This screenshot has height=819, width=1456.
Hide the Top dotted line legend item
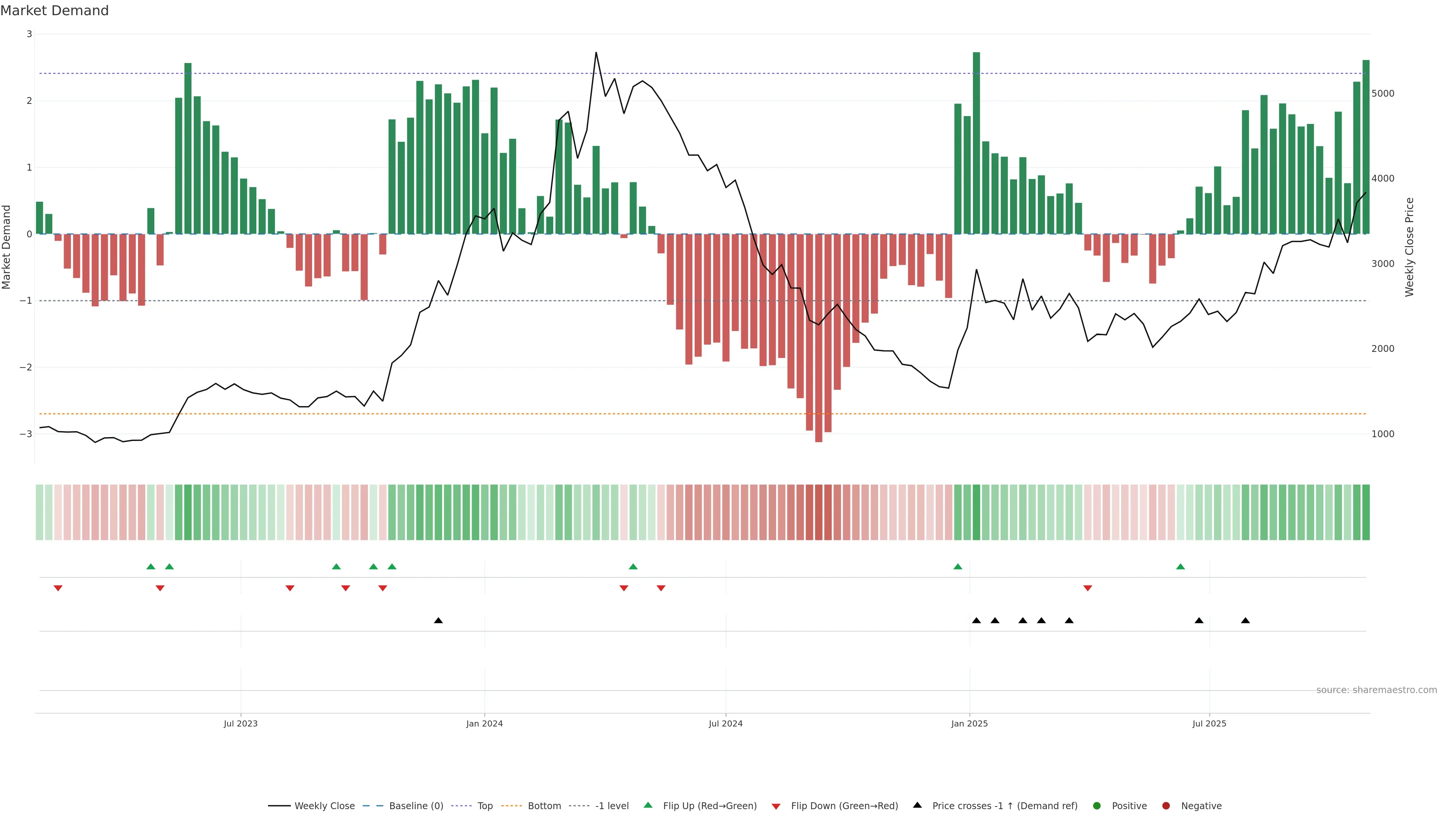click(x=485, y=805)
